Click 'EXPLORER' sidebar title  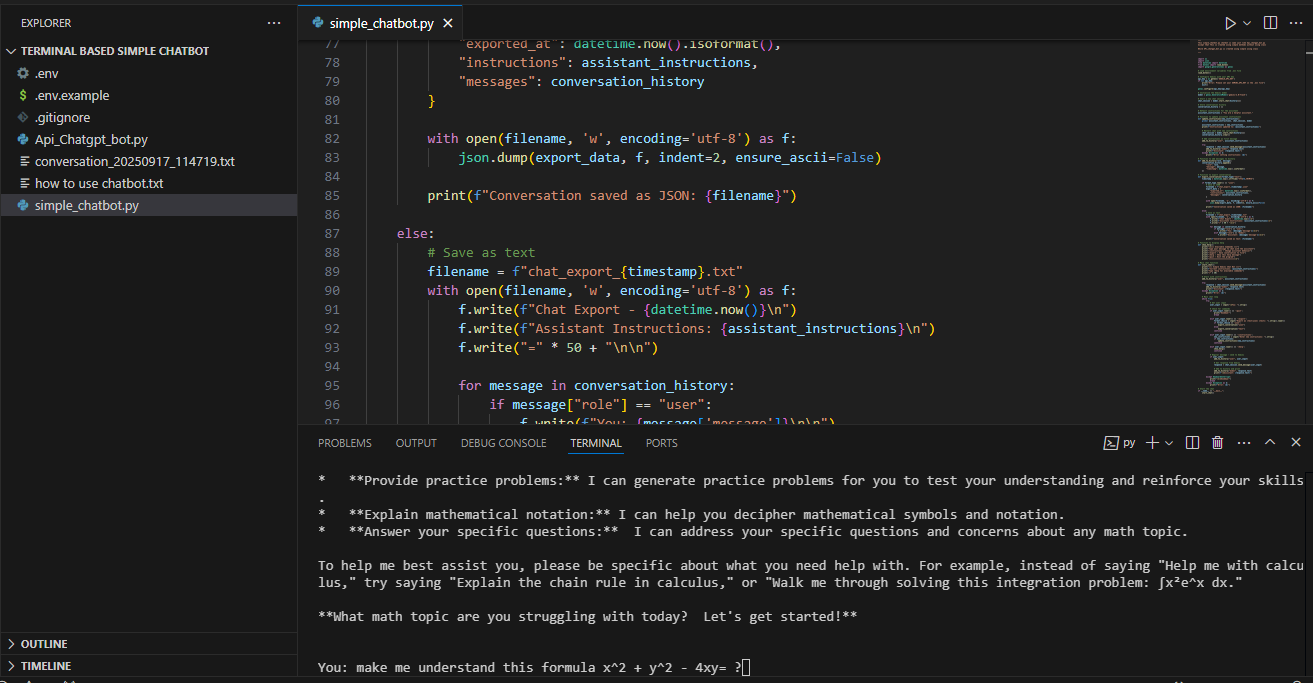(46, 22)
